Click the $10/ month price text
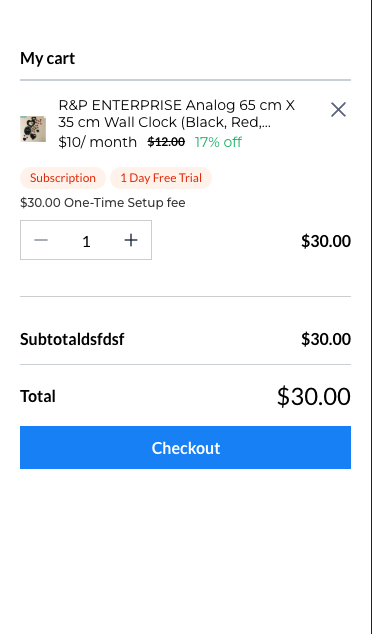Screen dimensions: 372x634 (x=97, y=142)
